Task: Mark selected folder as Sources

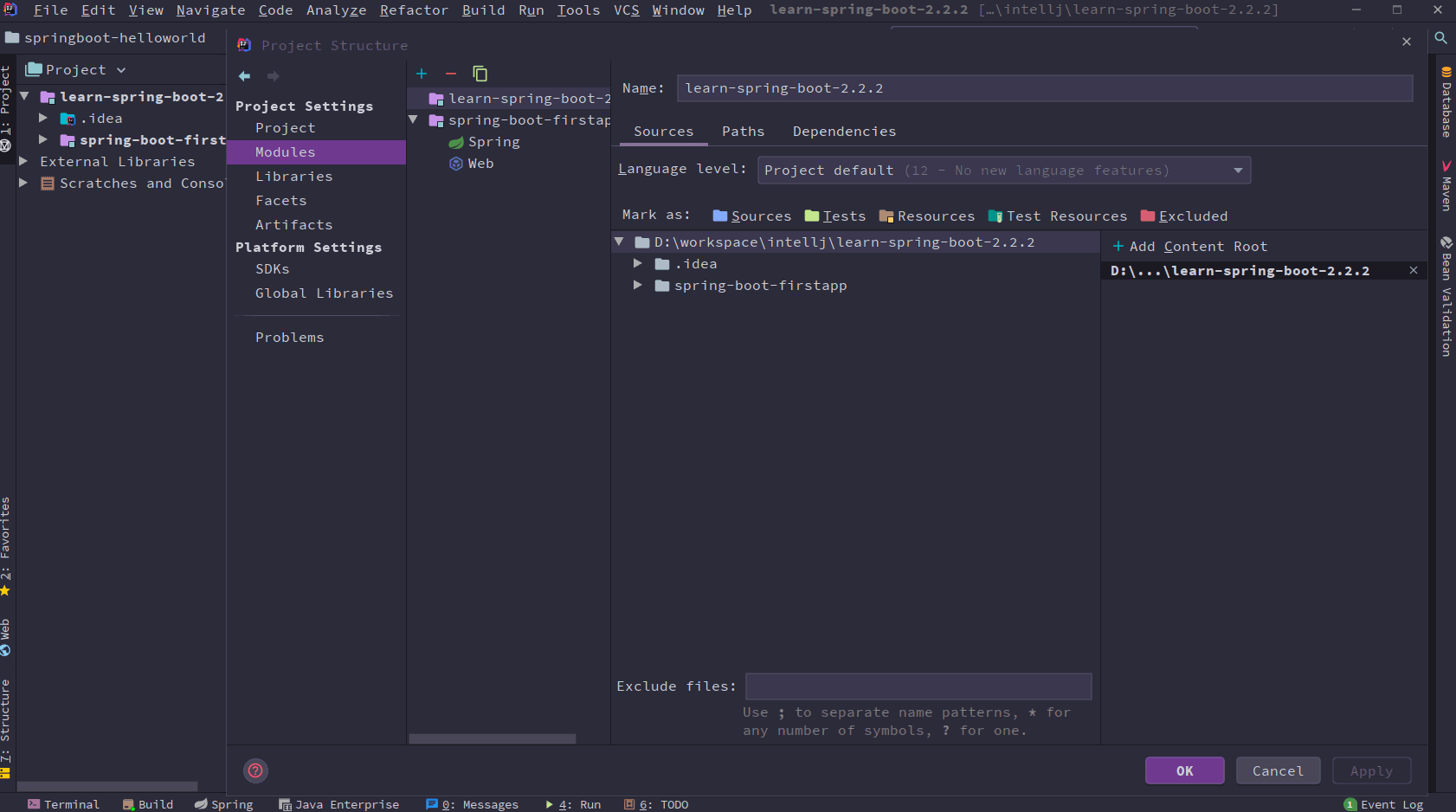Action: point(760,216)
